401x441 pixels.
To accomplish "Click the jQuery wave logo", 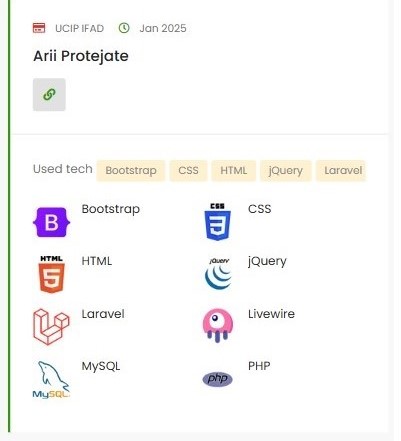I will pyautogui.click(x=218, y=273).
